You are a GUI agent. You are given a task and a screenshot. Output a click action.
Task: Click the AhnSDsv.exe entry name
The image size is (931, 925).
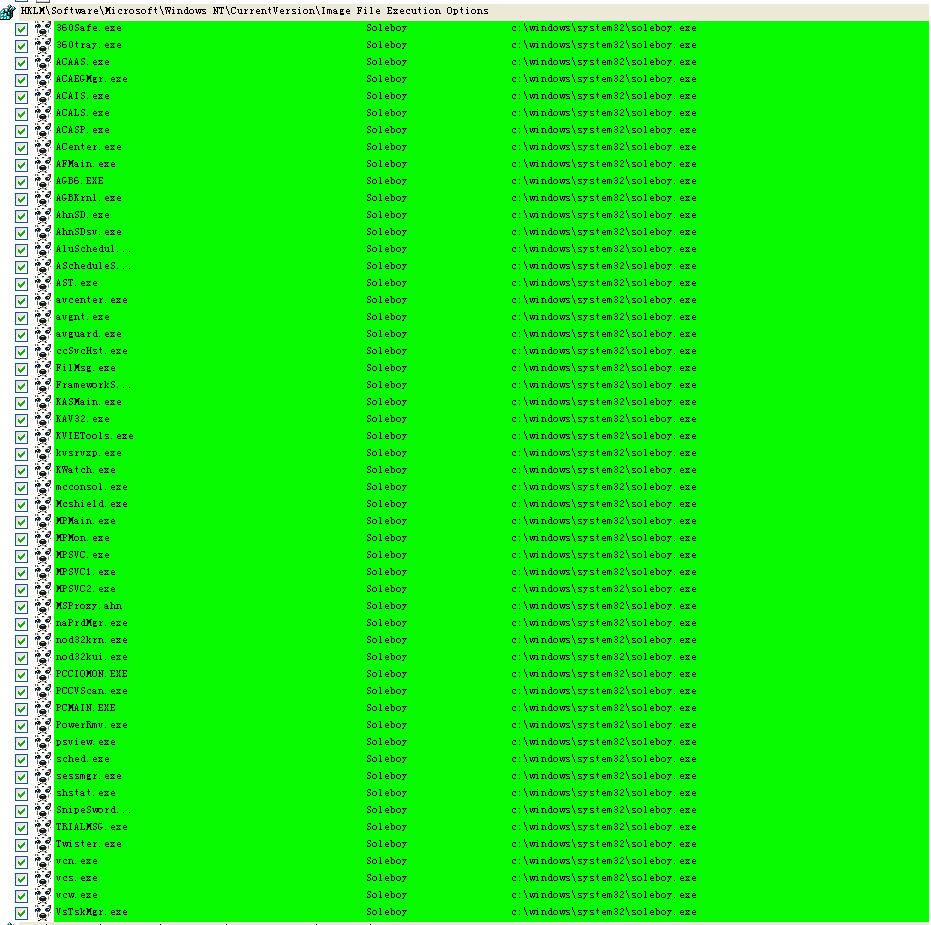[x=88, y=232]
